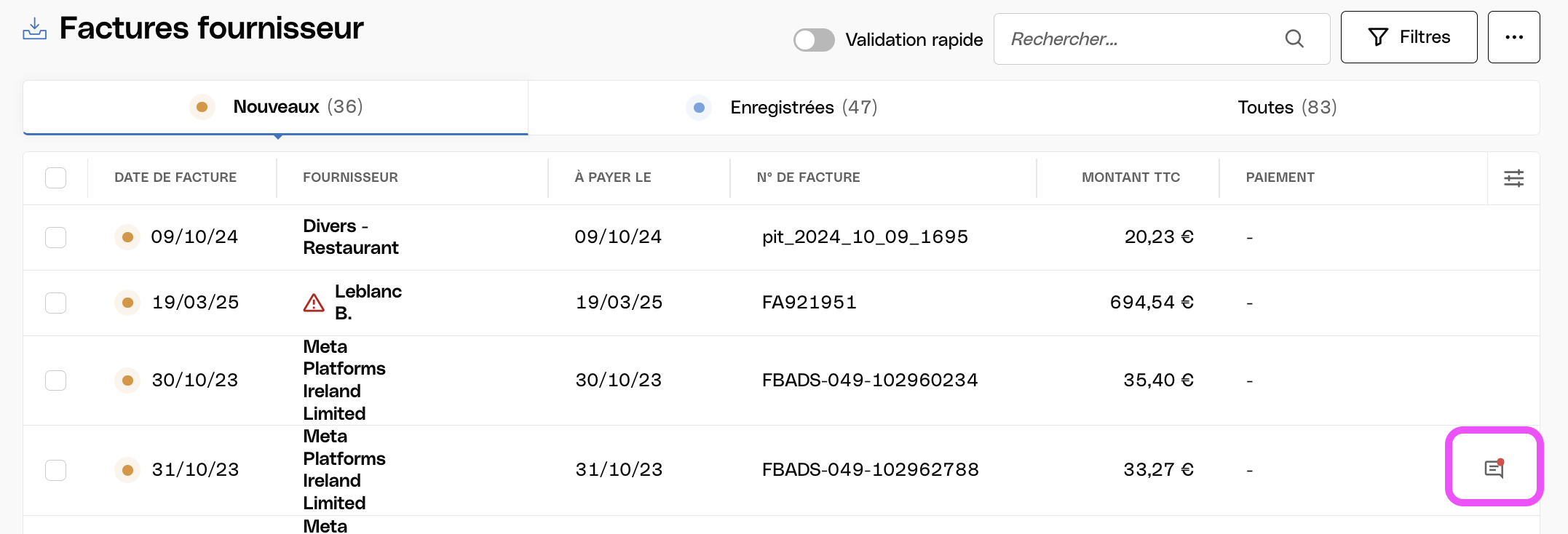The image size is (1568, 534).
Task: Open supplier Divers - Restaurant
Action: click(351, 237)
